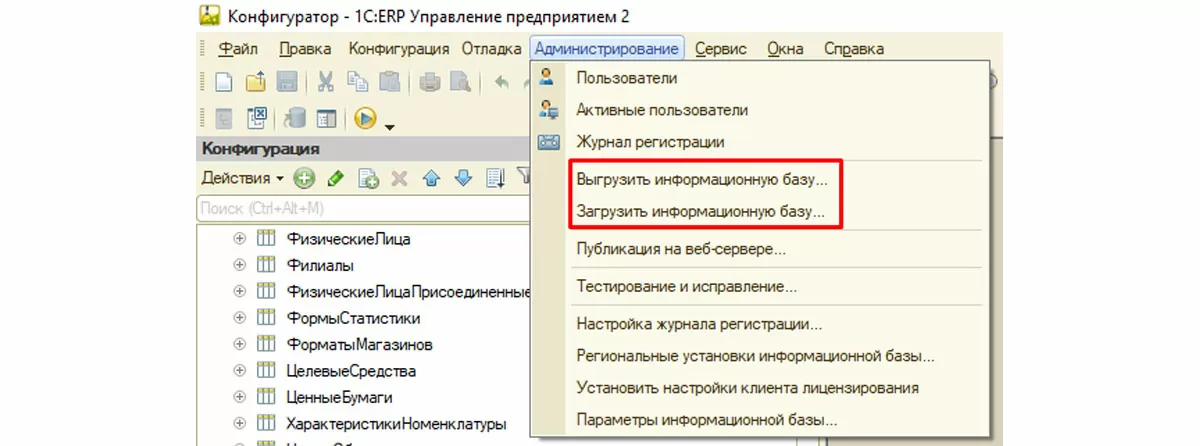Image resolution: width=1200 pixels, height=446 pixels.
Task: Click the green Add plus icon
Action: click(x=304, y=178)
